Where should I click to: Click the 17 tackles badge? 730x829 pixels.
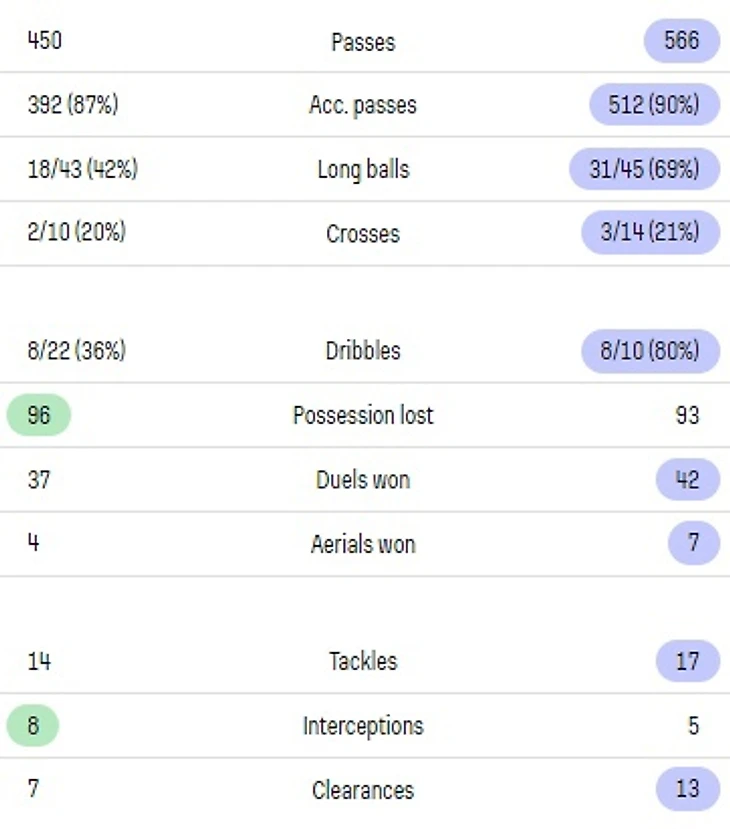point(688,661)
